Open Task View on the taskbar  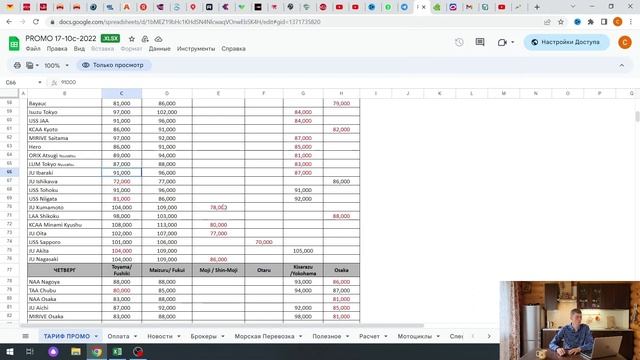pos(30,351)
